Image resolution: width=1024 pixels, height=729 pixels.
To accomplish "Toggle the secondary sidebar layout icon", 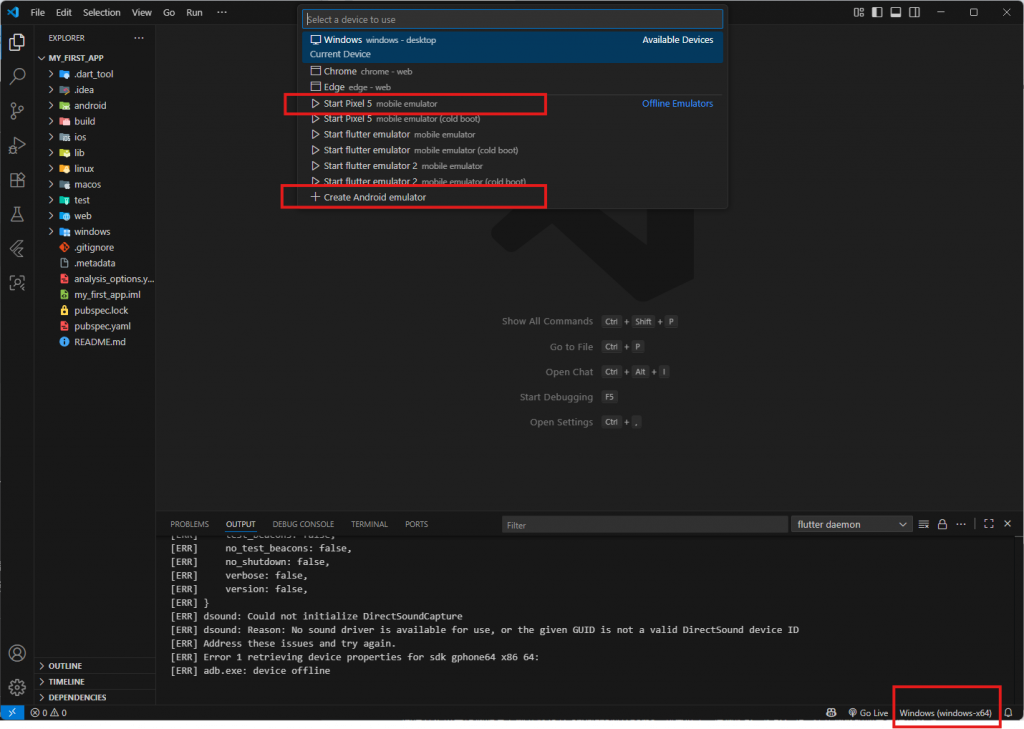I will coord(914,12).
